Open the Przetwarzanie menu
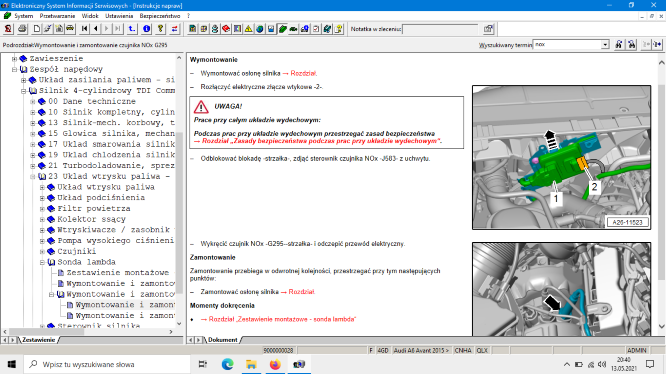This screenshot has width=666, height=374. tap(57, 16)
